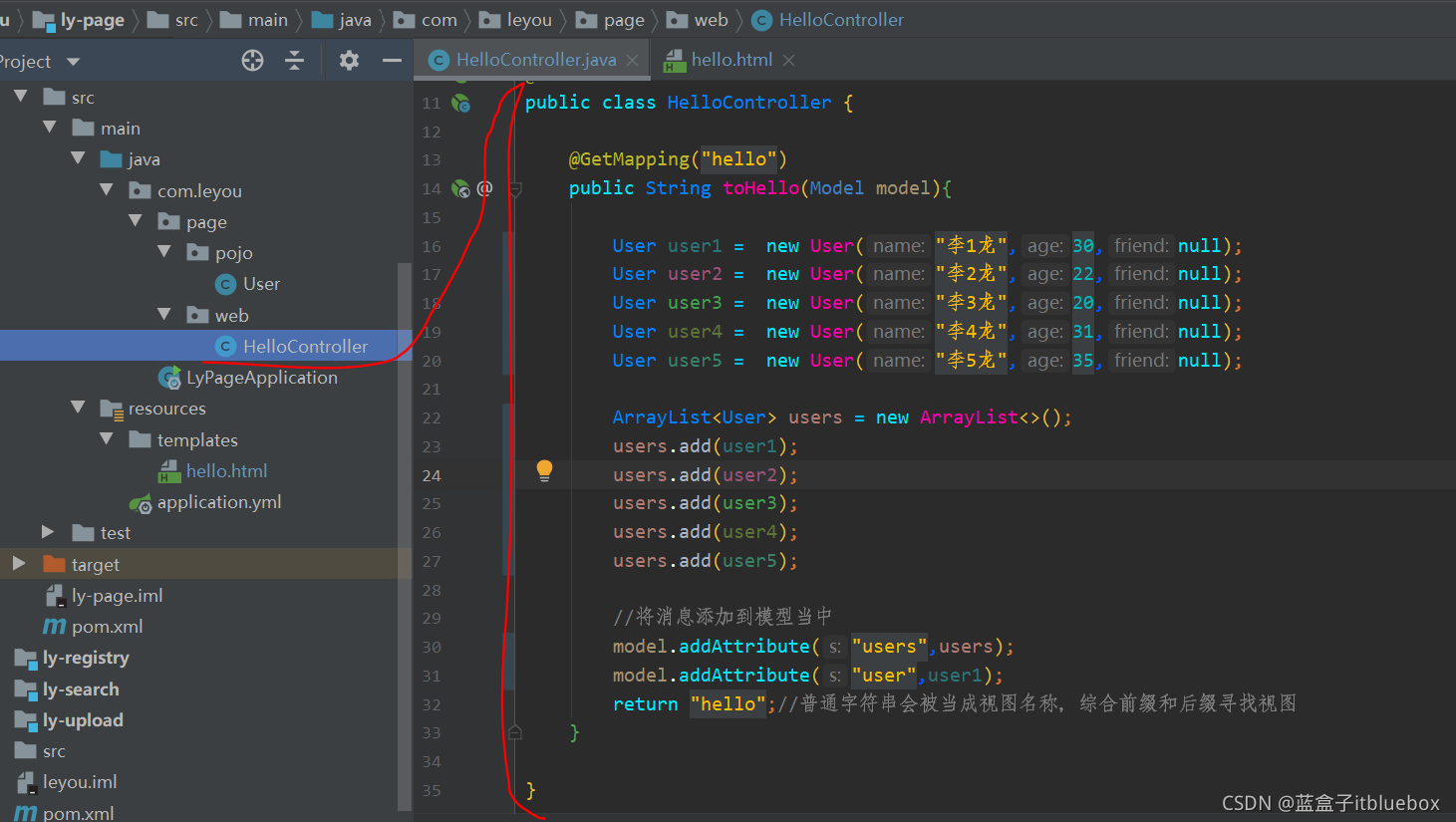Click the hello.html tab file icon
1456x822 pixels.
point(675,61)
